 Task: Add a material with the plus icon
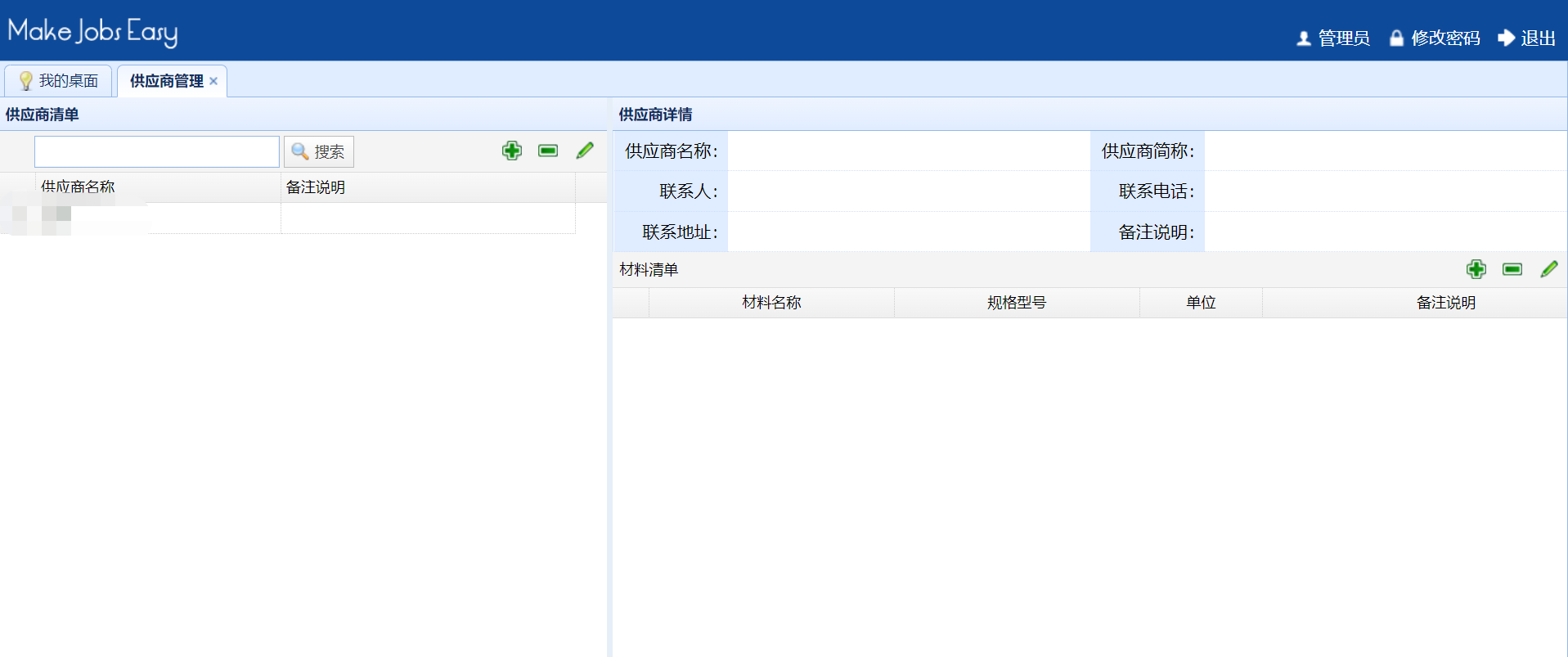pyautogui.click(x=1476, y=269)
